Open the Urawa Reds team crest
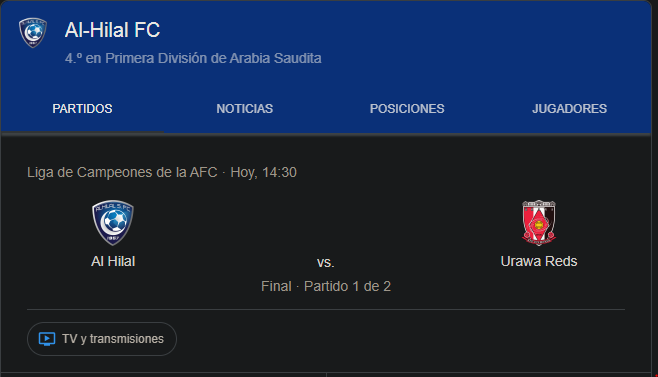658x377 pixels. click(x=539, y=223)
